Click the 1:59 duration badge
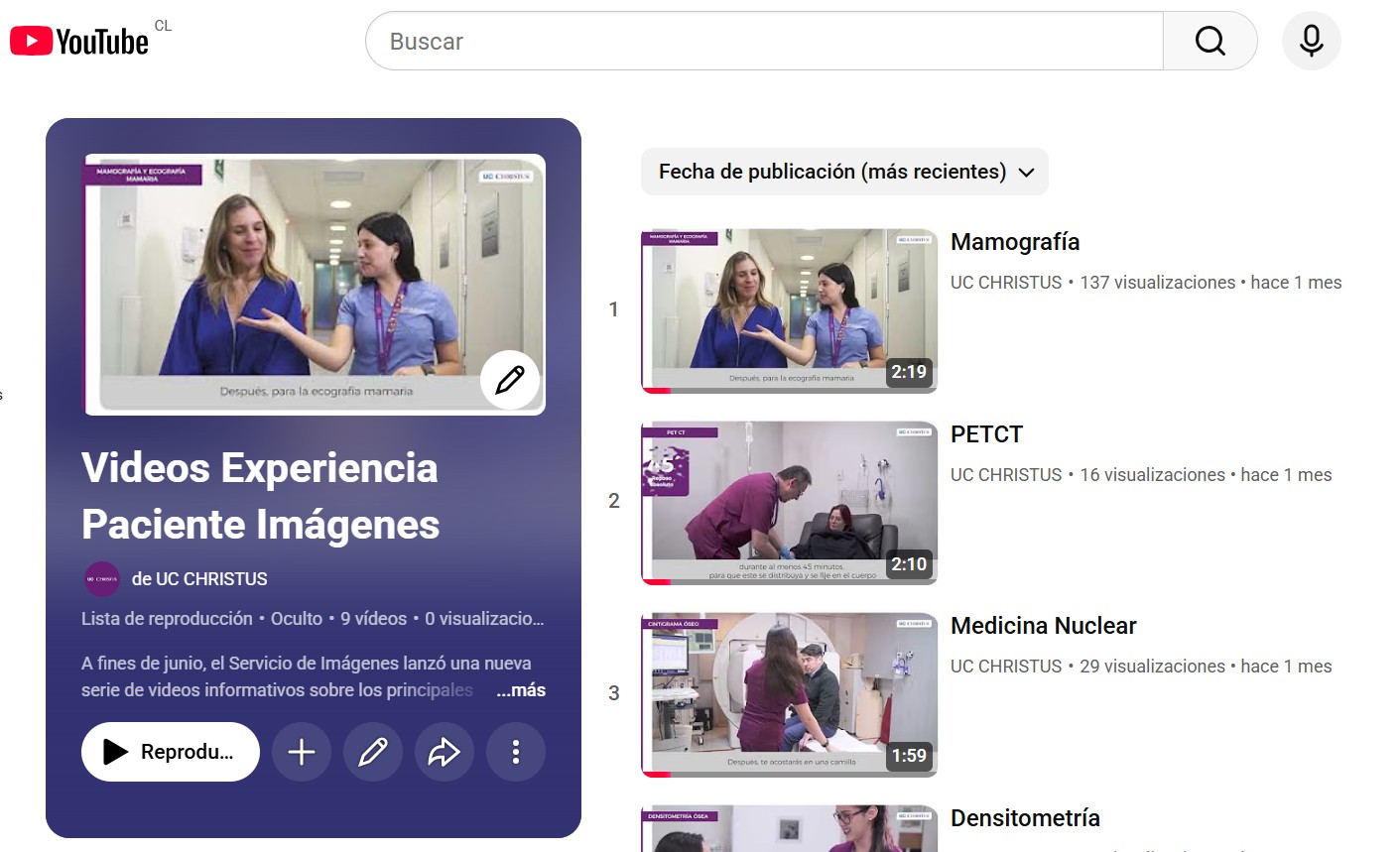The image size is (1400, 852). (x=909, y=756)
